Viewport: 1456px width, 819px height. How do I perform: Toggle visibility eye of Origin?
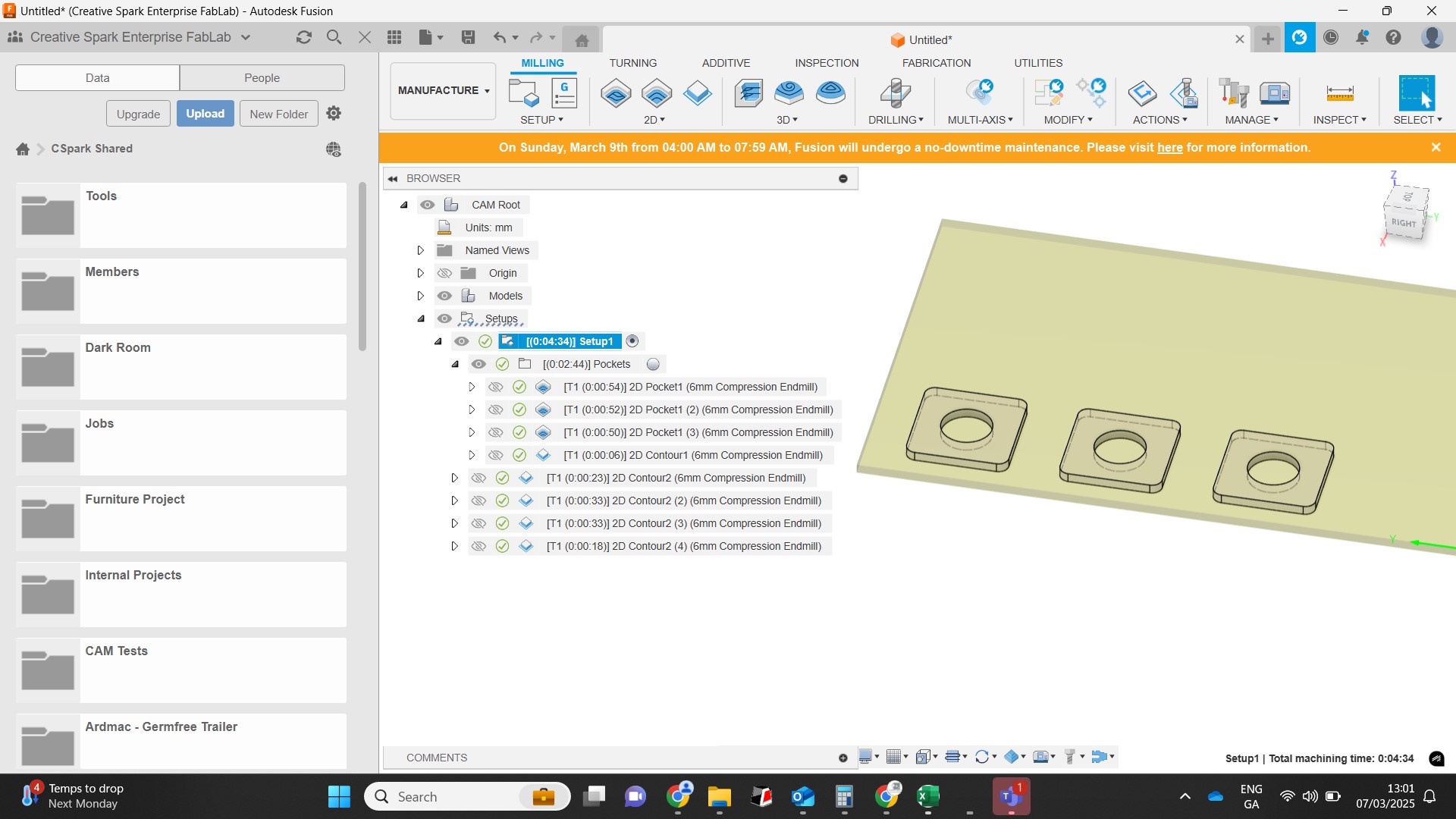[x=445, y=273]
